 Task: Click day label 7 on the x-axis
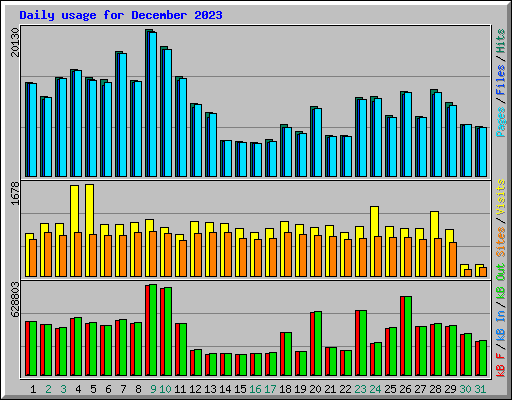123,389
